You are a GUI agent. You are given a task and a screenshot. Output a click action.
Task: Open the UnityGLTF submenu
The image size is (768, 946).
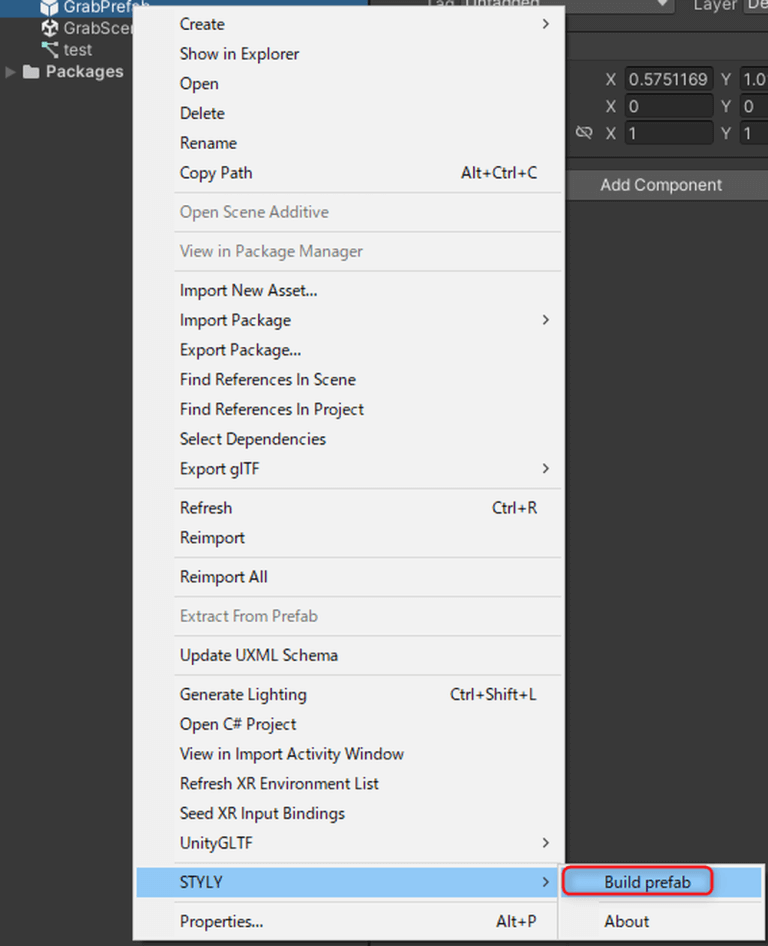click(x=546, y=842)
